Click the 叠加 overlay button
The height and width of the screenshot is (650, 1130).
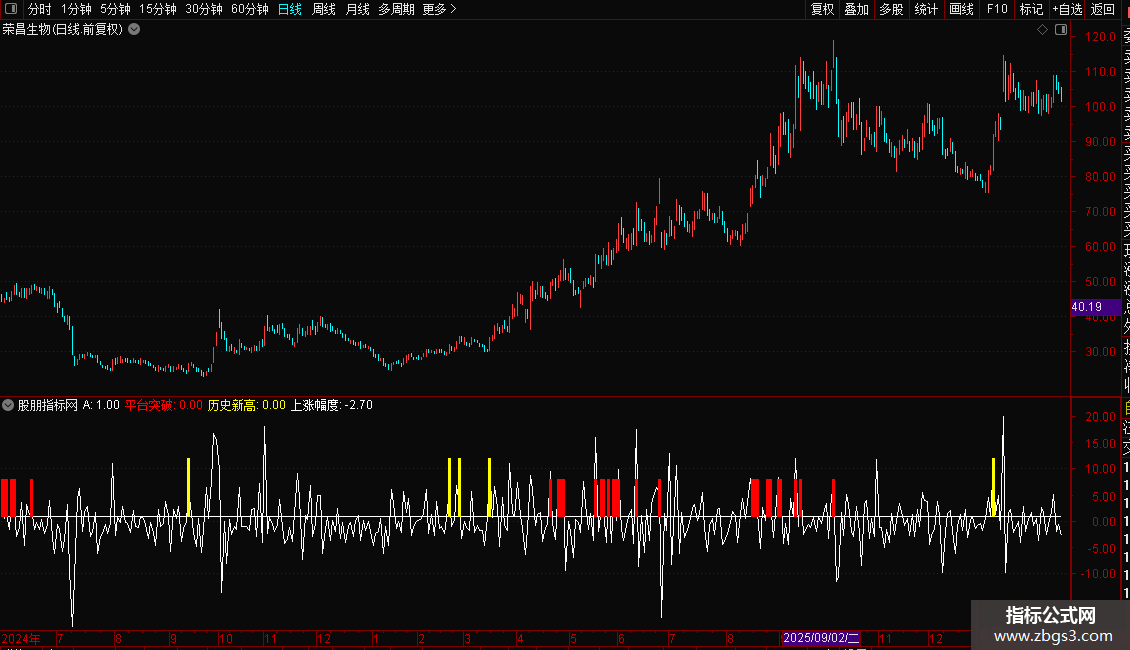[857, 9]
